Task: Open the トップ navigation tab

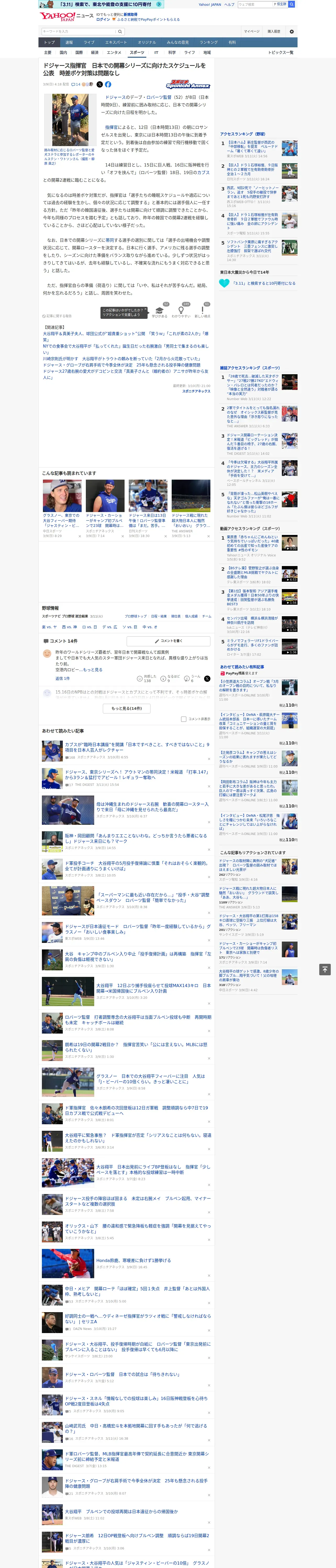Action: [x=49, y=43]
